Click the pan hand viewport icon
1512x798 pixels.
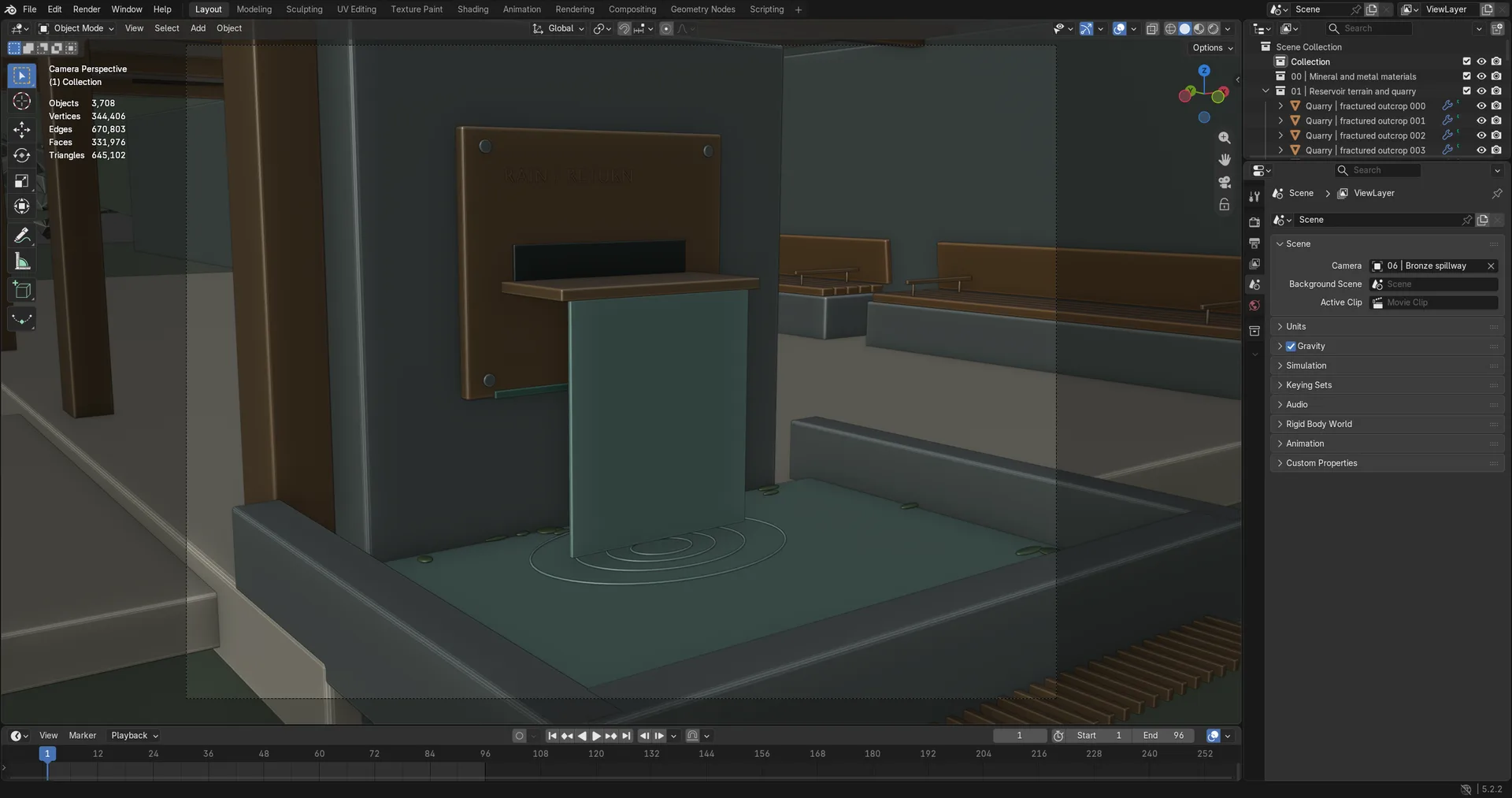coord(1225,160)
